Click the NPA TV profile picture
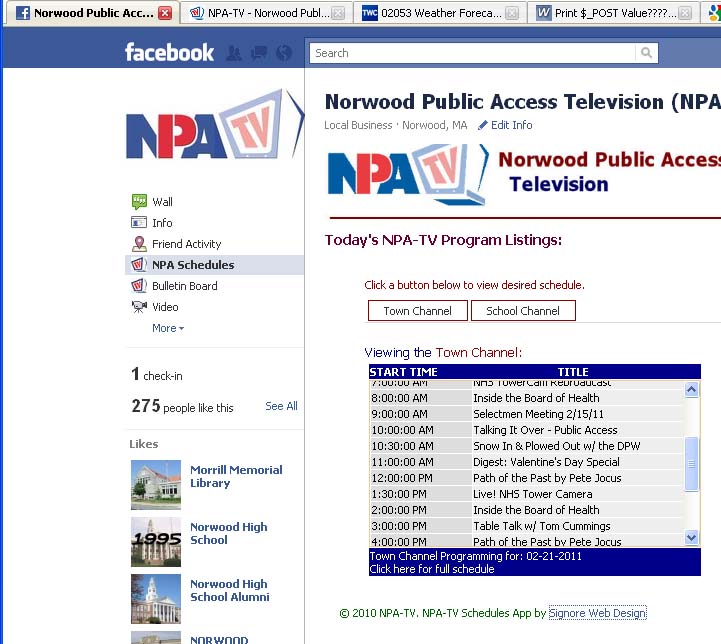 tap(215, 124)
